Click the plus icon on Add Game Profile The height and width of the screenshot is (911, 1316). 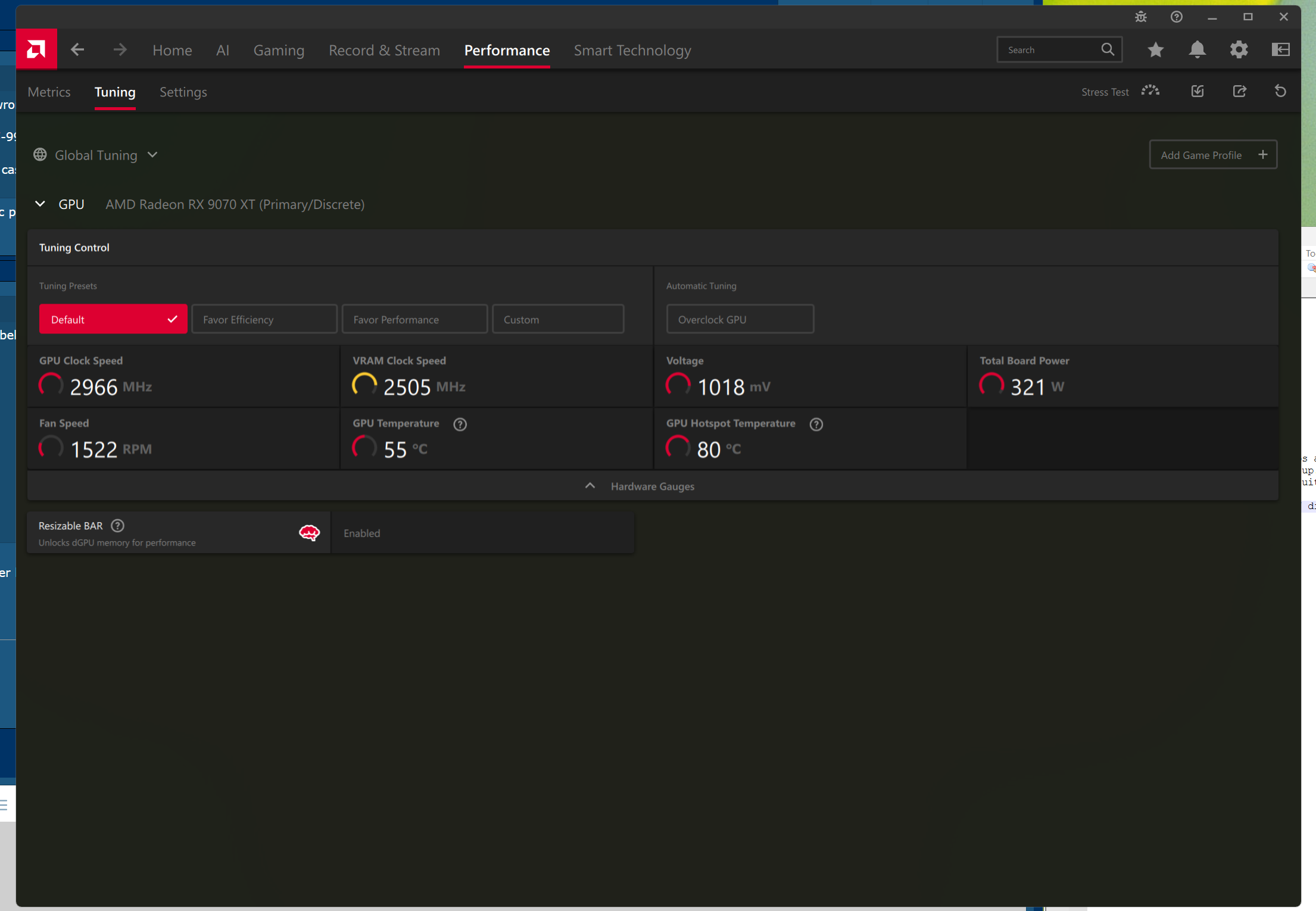pos(1262,155)
